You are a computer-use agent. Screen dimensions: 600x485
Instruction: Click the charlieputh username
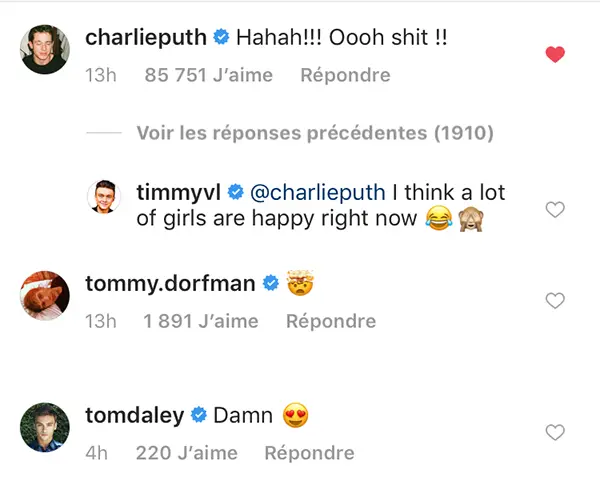(x=146, y=38)
